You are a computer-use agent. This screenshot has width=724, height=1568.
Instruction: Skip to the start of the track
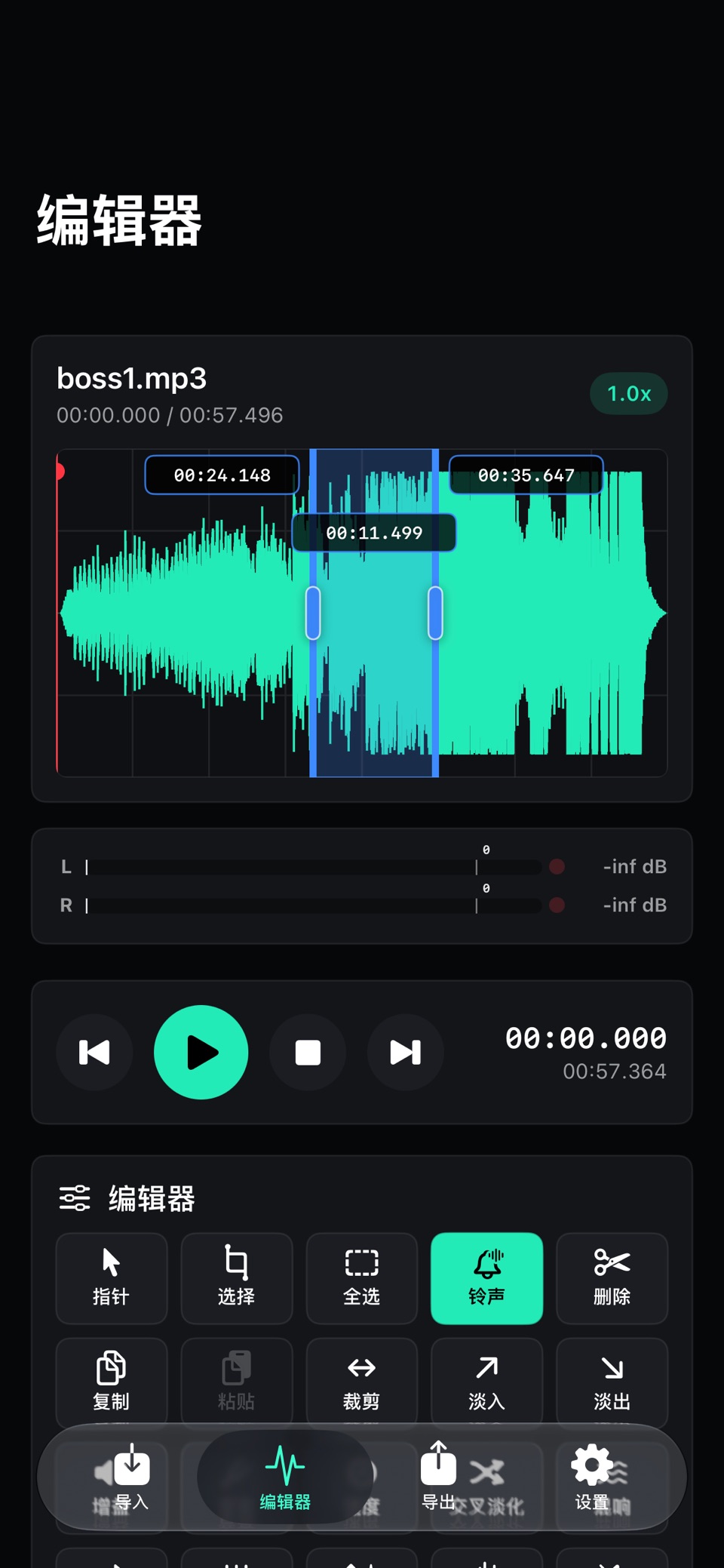pyautogui.click(x=94, y=1052)
